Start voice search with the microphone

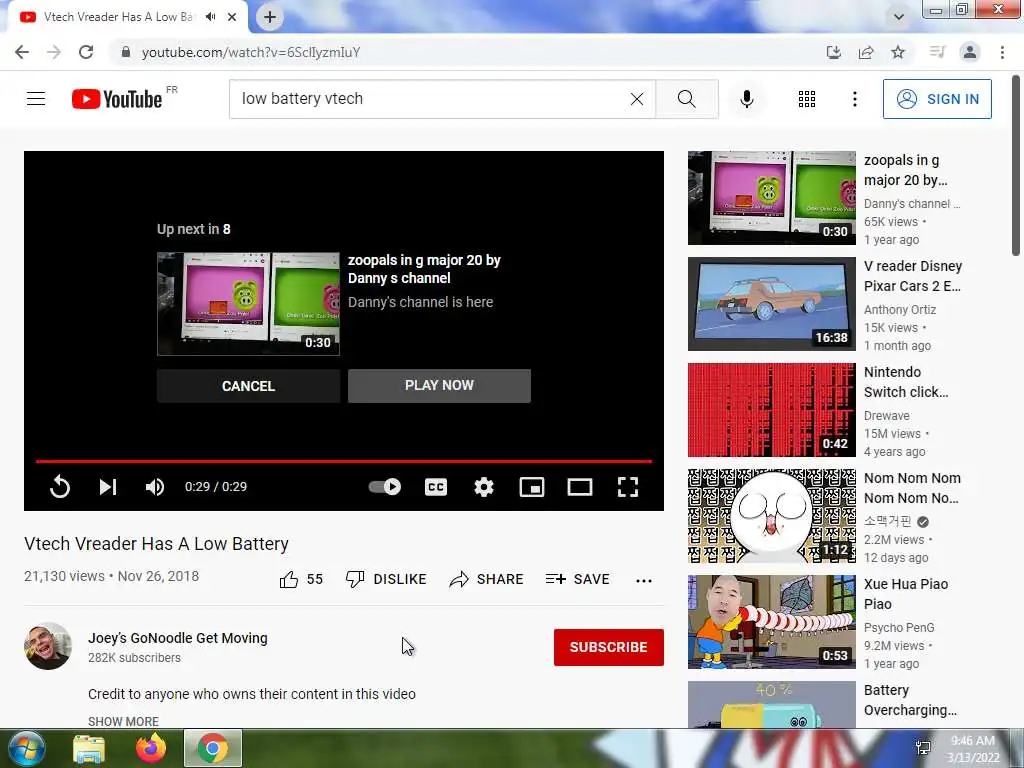click(x=746, y=99)
